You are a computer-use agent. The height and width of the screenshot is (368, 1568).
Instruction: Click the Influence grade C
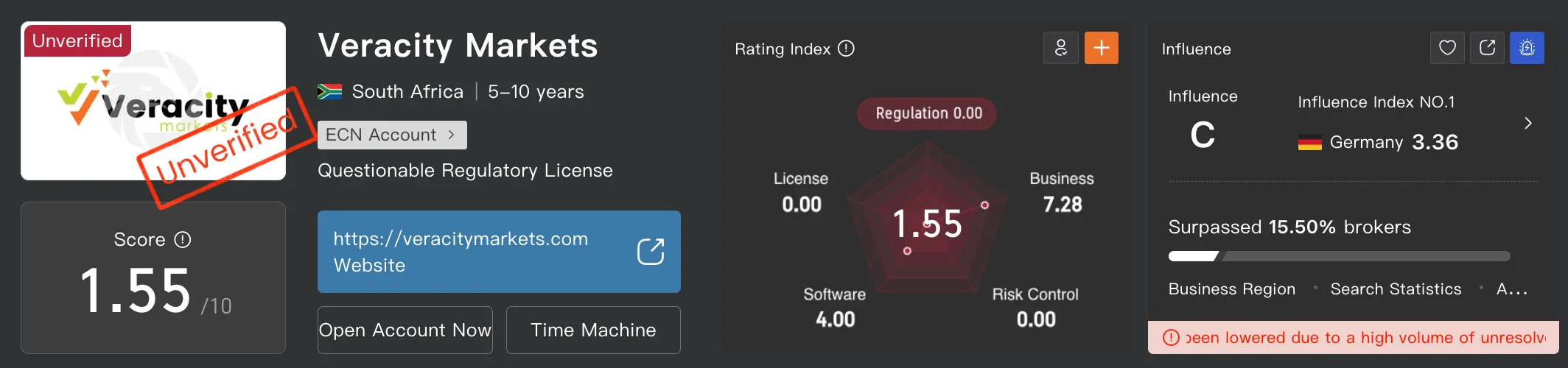[x=1203, y=135]
